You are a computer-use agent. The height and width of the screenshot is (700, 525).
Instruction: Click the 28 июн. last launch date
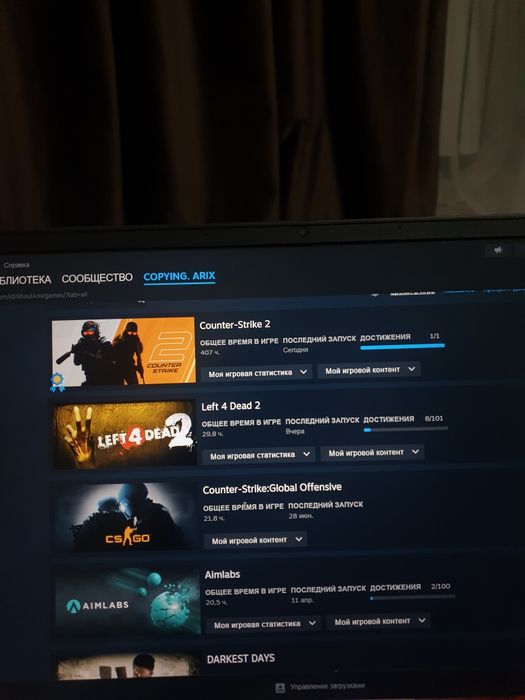[301, 516]
